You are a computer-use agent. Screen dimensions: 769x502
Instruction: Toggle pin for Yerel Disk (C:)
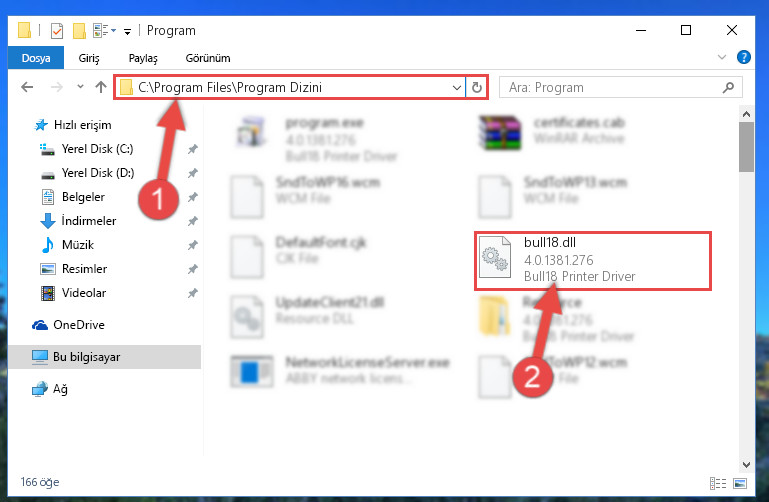(x=193, y=149)
